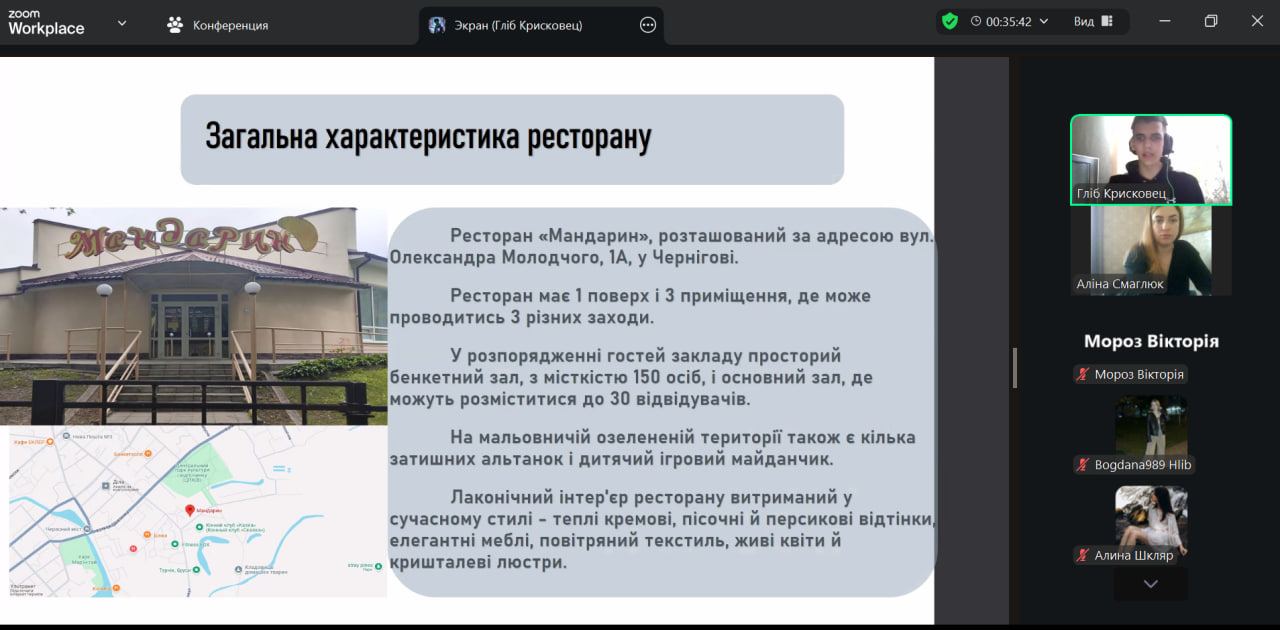Click the green encryption shield icon
Image resolution: width=1280 pixels, height=630 pixels.
949,21
